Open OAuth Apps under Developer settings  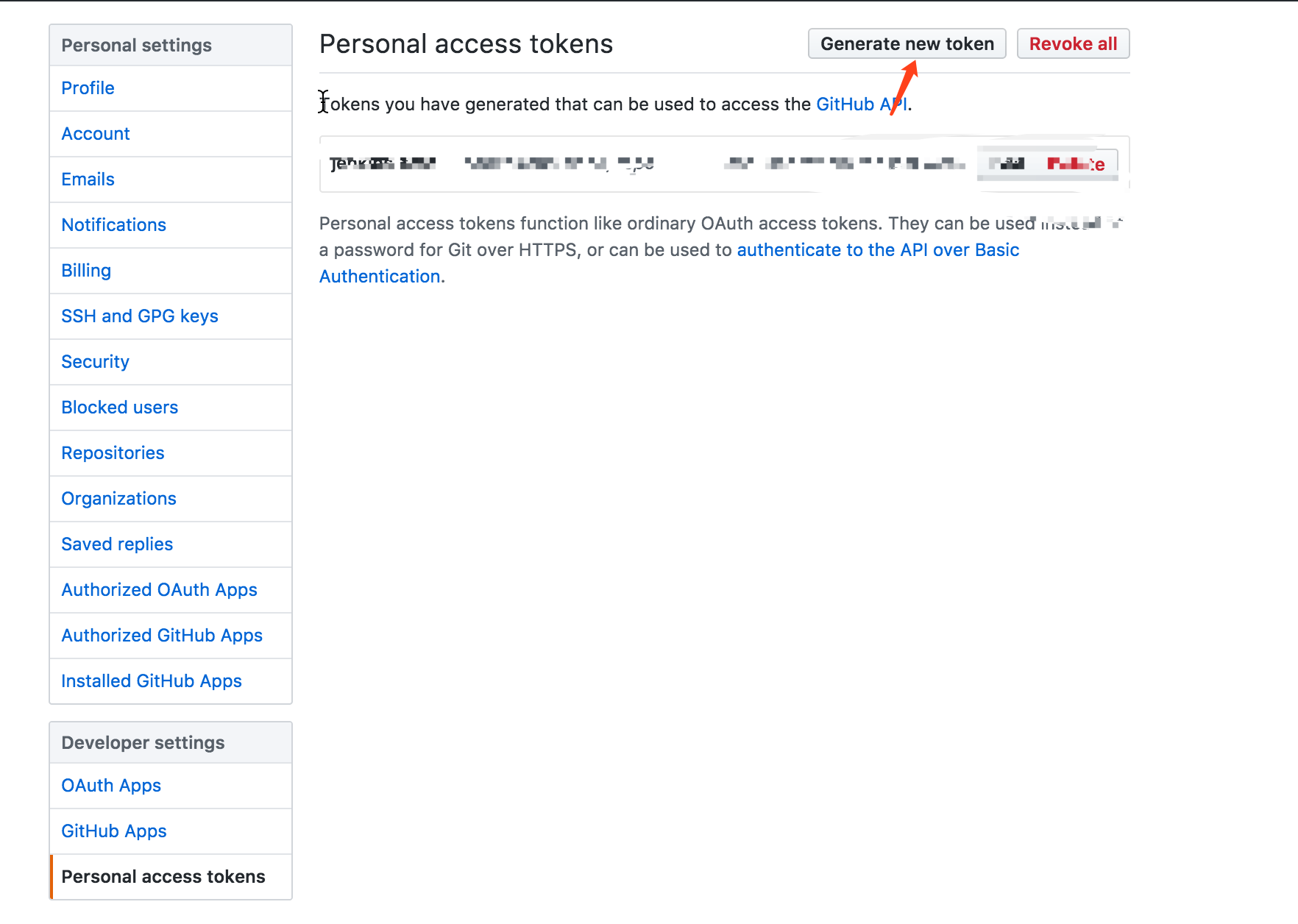coord(111,786)
